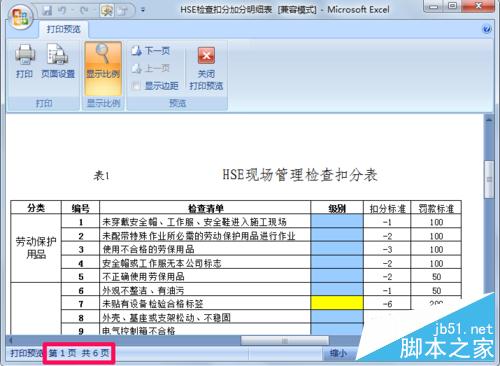
Task: Click horizontal scrollbar left arrow
Action: tap(11, 341)
